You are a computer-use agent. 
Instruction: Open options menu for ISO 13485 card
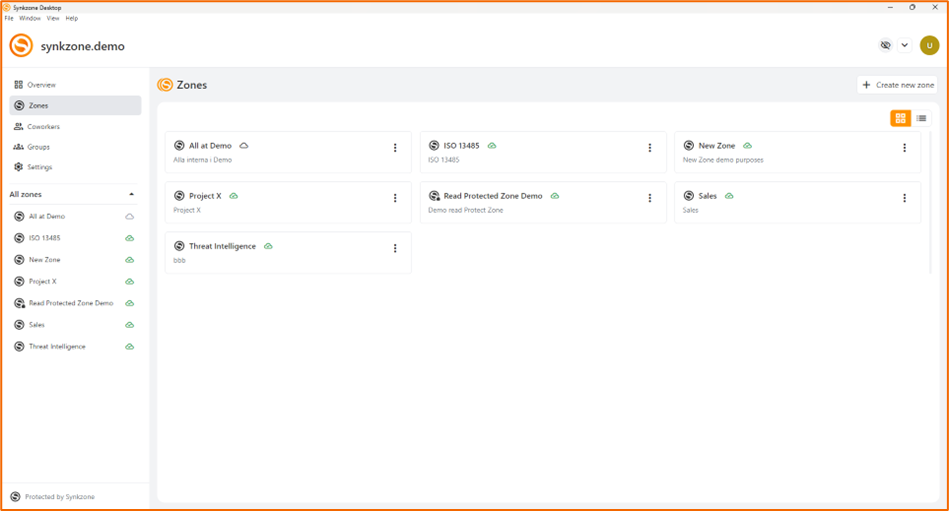tap(650, 148)
